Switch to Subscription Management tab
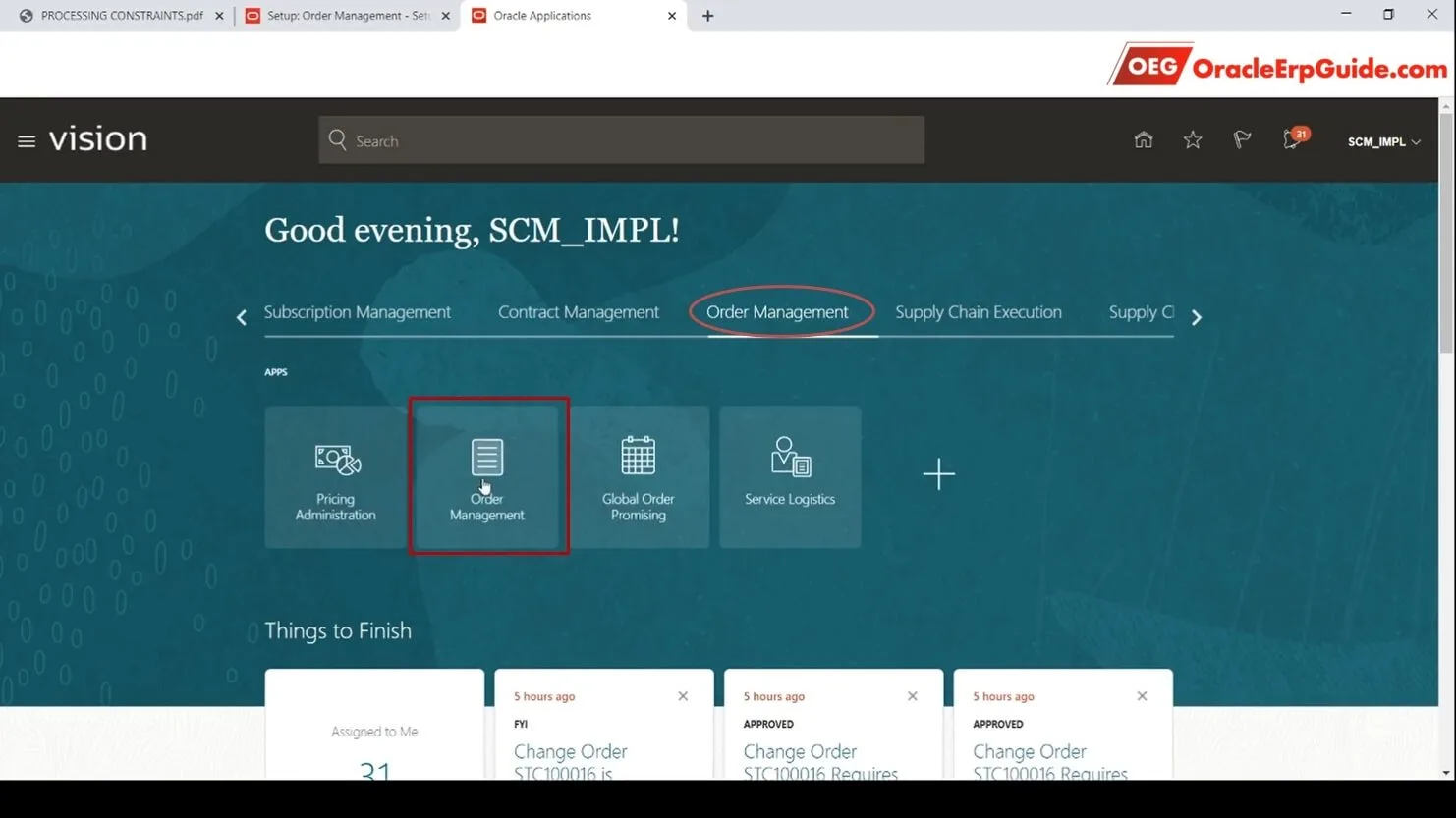 [358, 312]
